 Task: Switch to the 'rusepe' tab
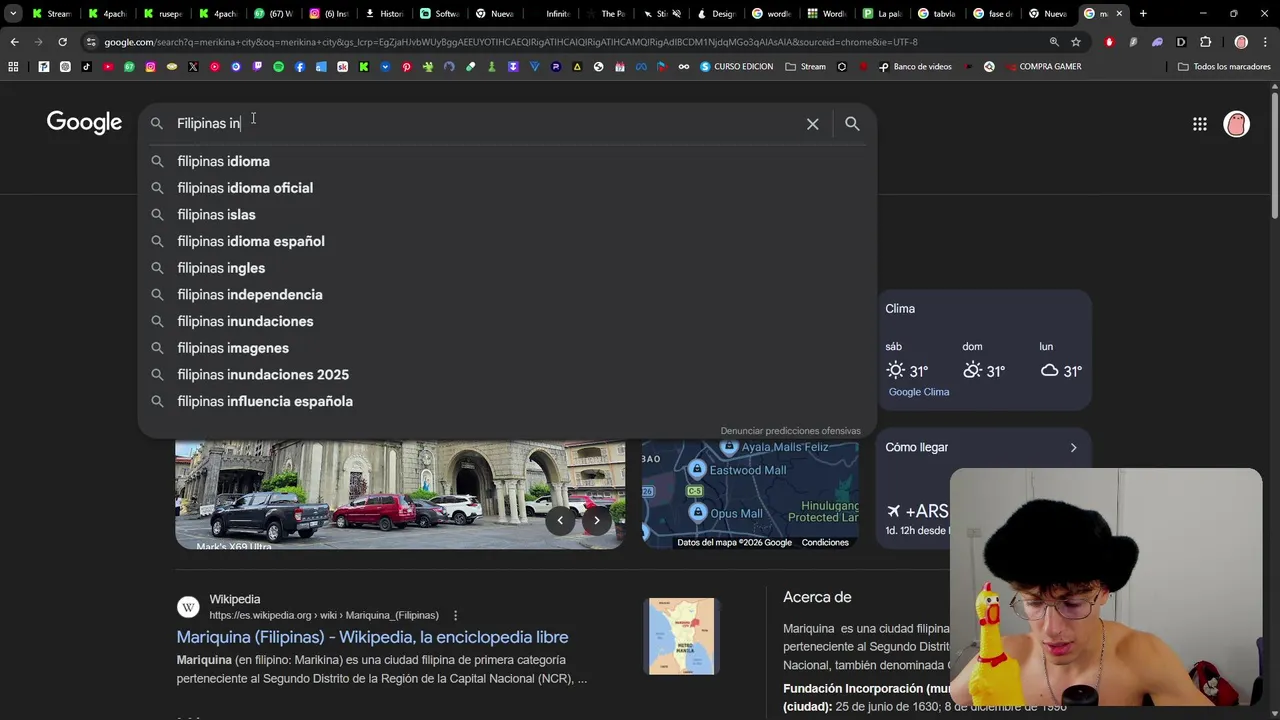(162, 14)
